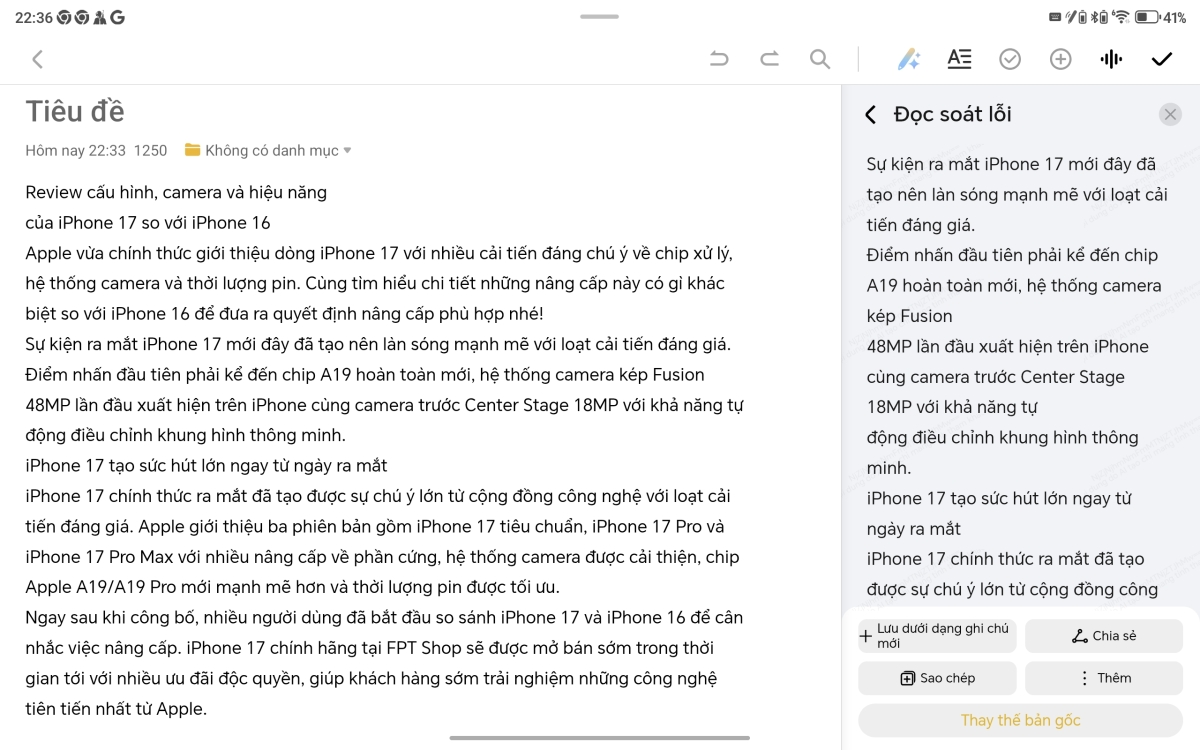Tap the yellow folder category icon

[x=191, y=150]
